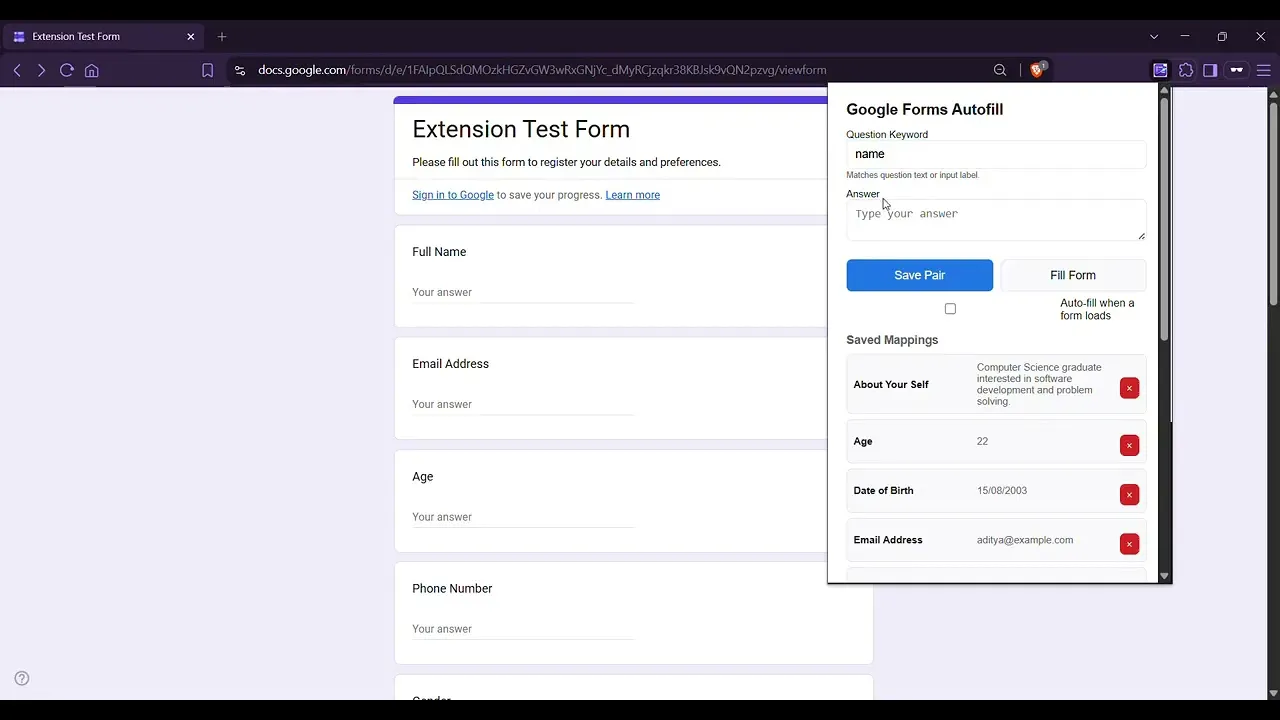Click the Age value 22 in mappings
This screenshot has height=720, width=1280.
coord(982,441)
